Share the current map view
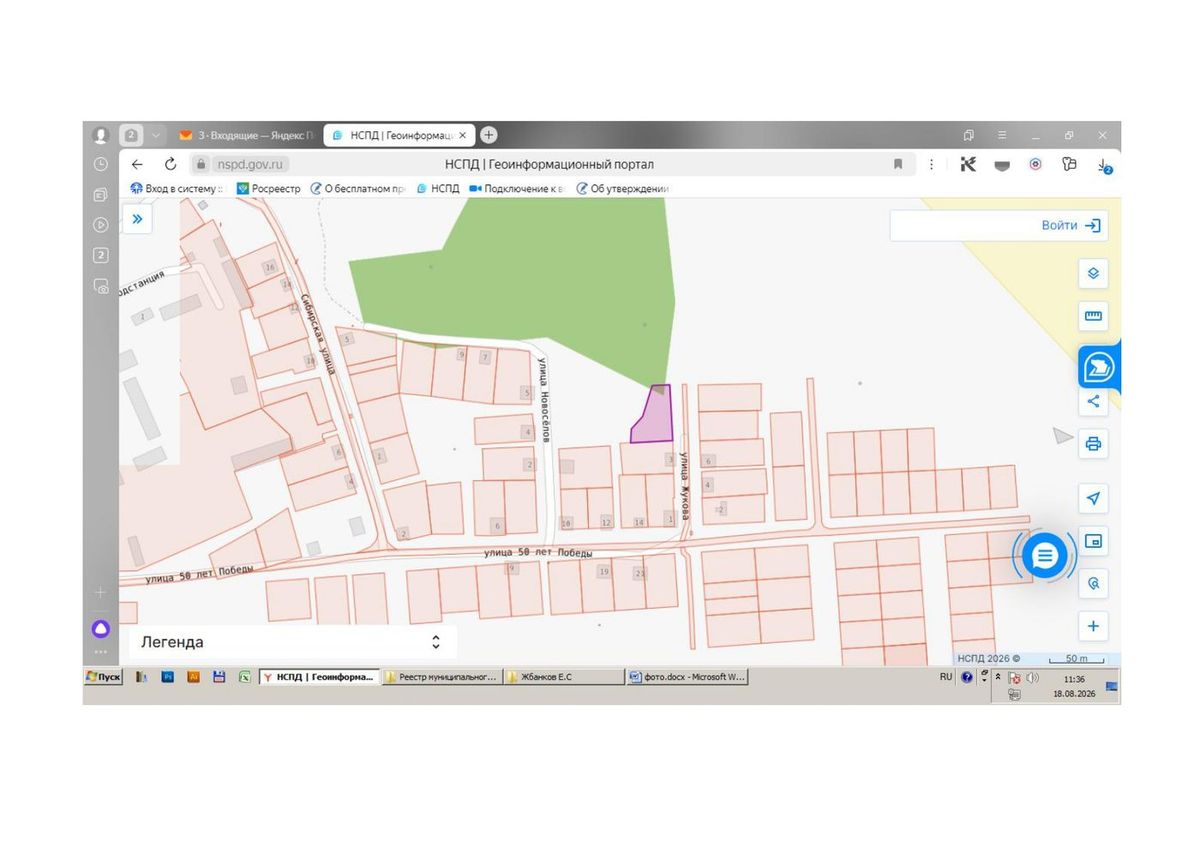This screenshot has height=848, width=1200. [1093, 401]
